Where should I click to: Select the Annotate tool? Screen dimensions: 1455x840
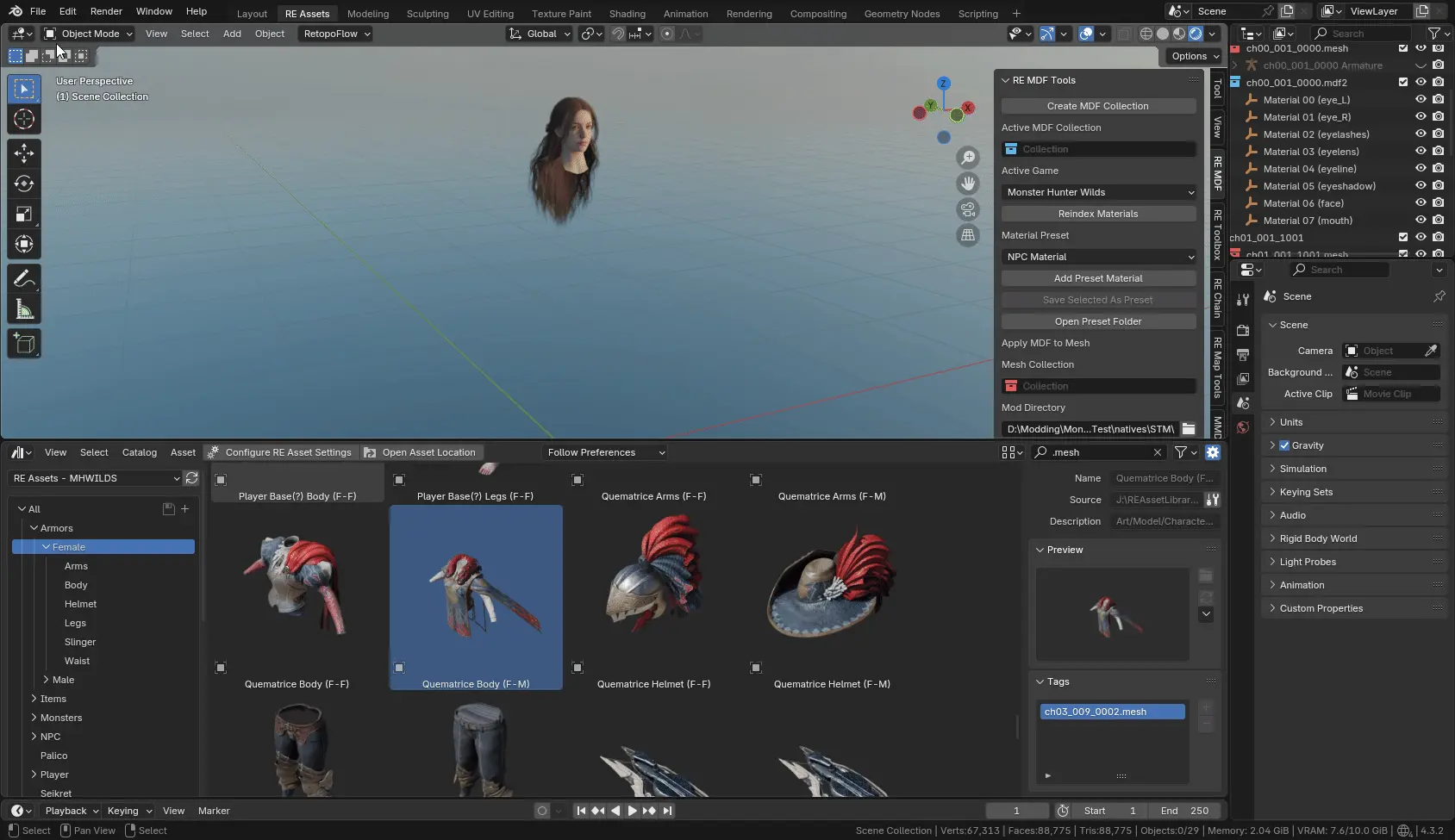click(24, 278)
